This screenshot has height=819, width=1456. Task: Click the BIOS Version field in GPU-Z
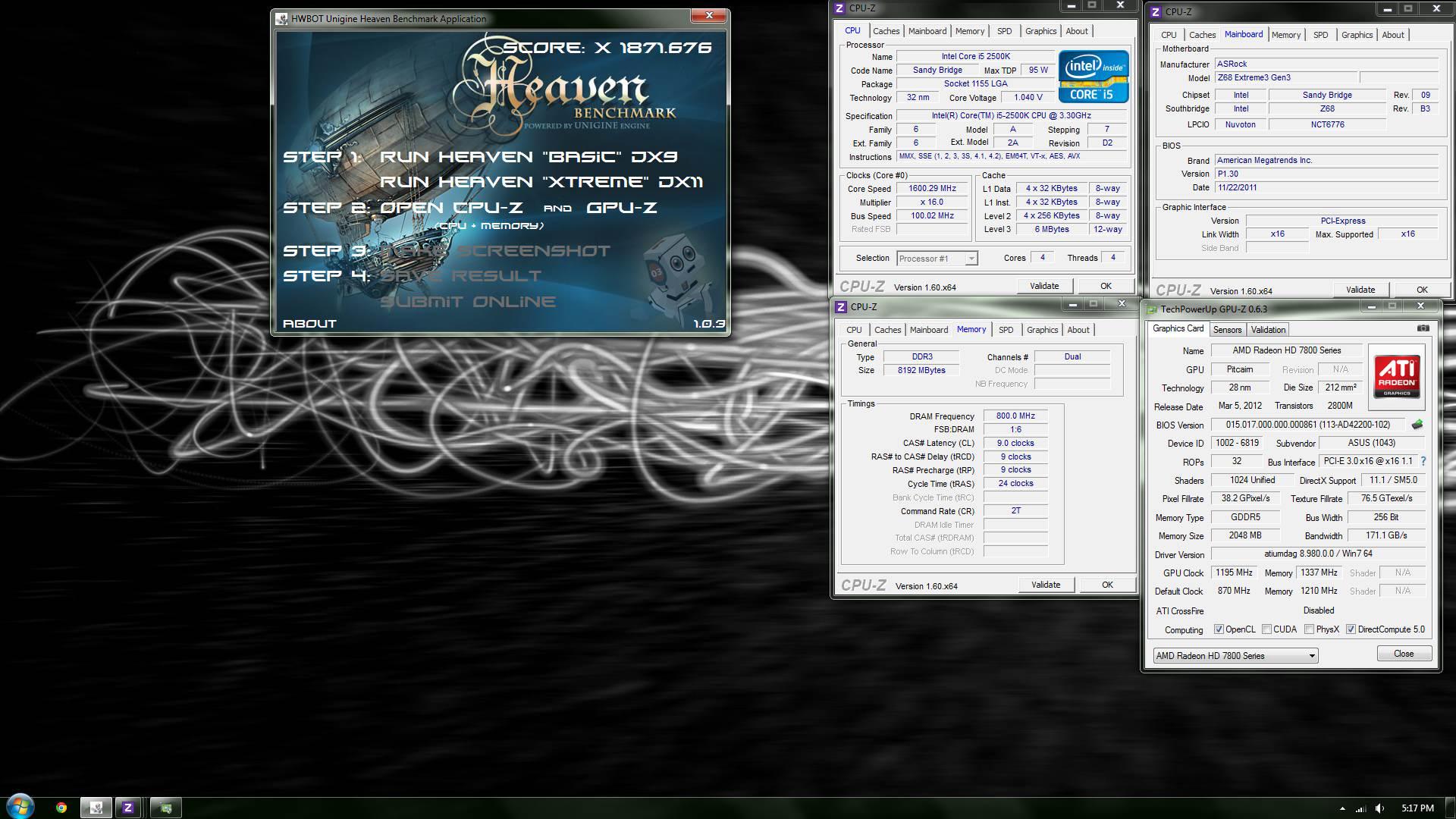1308,425
